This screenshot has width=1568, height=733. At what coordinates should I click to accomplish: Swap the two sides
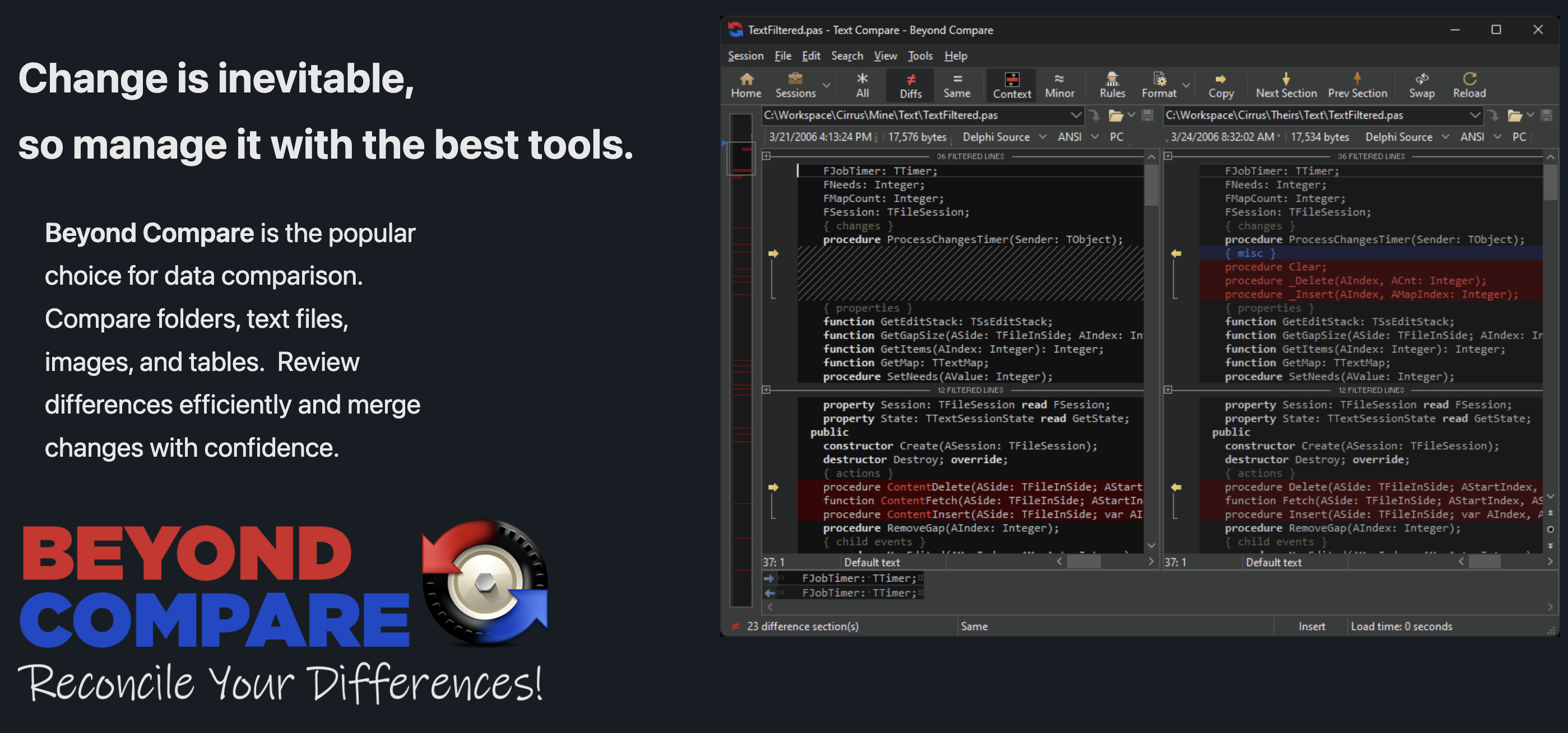1421,85
